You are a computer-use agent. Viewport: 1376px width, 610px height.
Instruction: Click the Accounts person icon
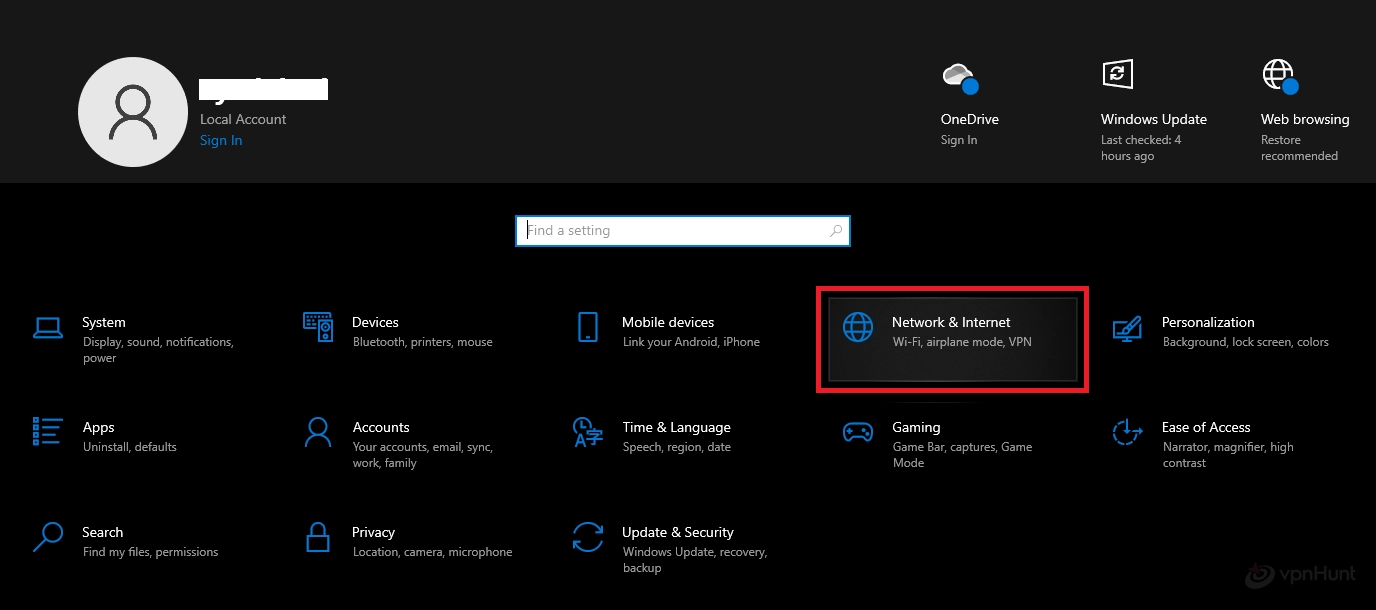click(318, 432)
